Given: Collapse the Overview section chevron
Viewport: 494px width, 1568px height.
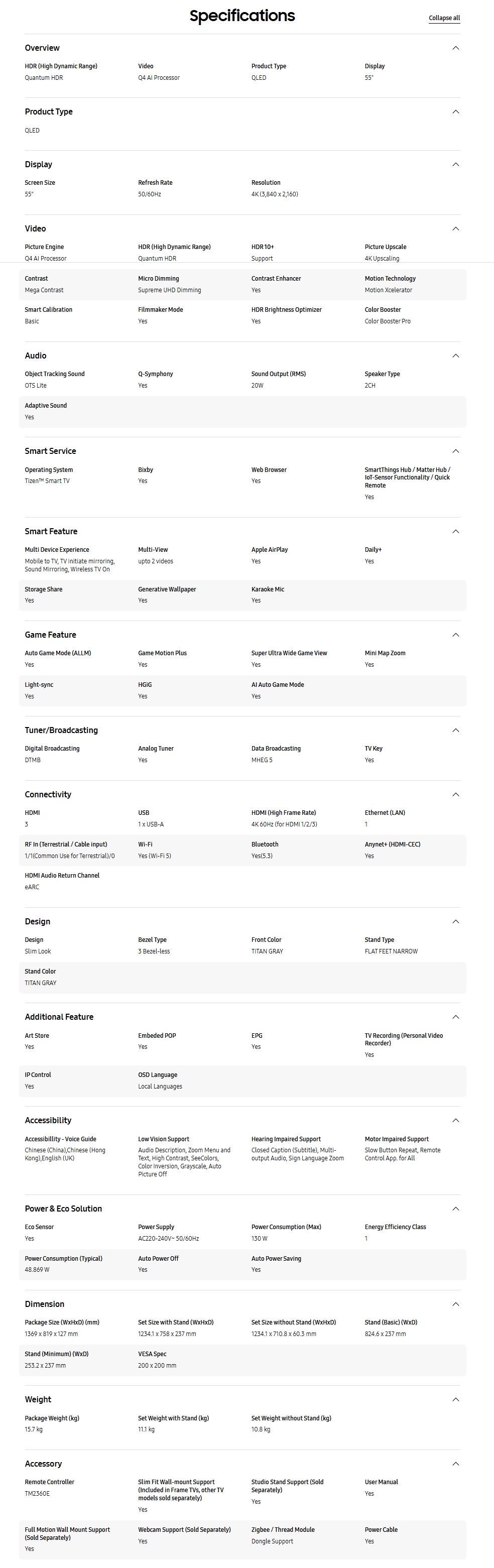Looking at the screenshot, I should pyautogui.click(x=456, y=48).
